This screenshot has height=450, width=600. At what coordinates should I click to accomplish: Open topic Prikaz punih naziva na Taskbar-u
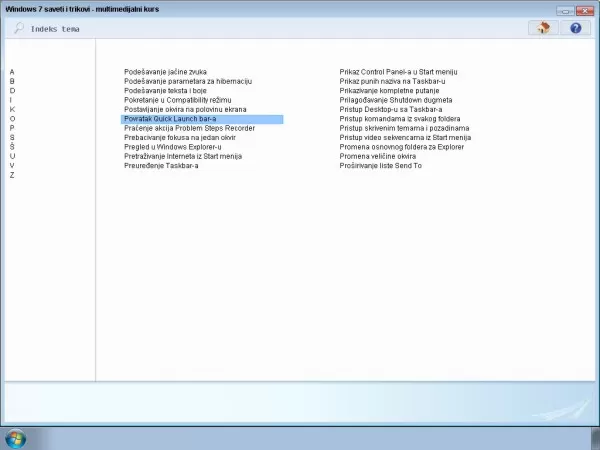tap(392, 81)
